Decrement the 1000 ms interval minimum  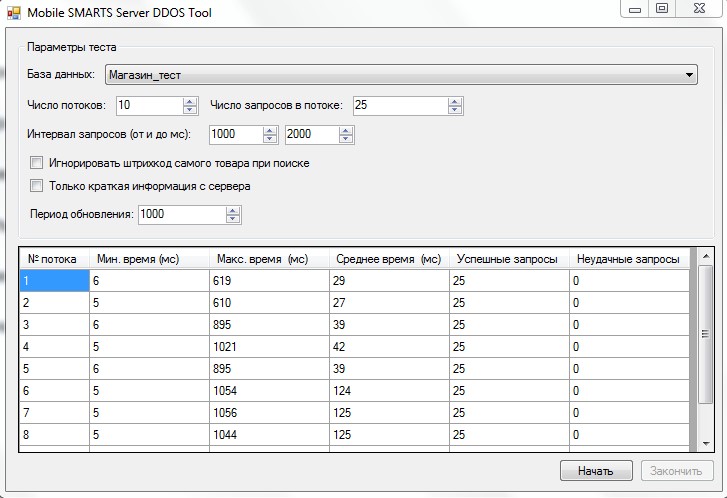pos(269,139)
